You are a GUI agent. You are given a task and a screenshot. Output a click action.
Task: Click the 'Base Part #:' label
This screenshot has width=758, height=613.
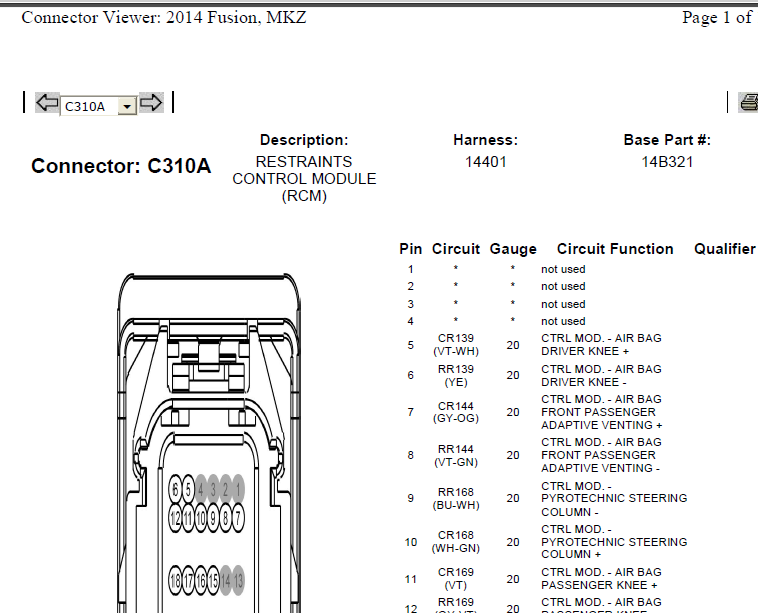click(x=667, y=140)
